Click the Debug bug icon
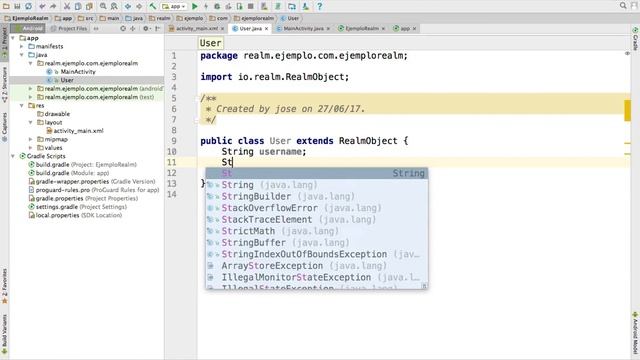 pyautogui.click(x=217, y=6)
